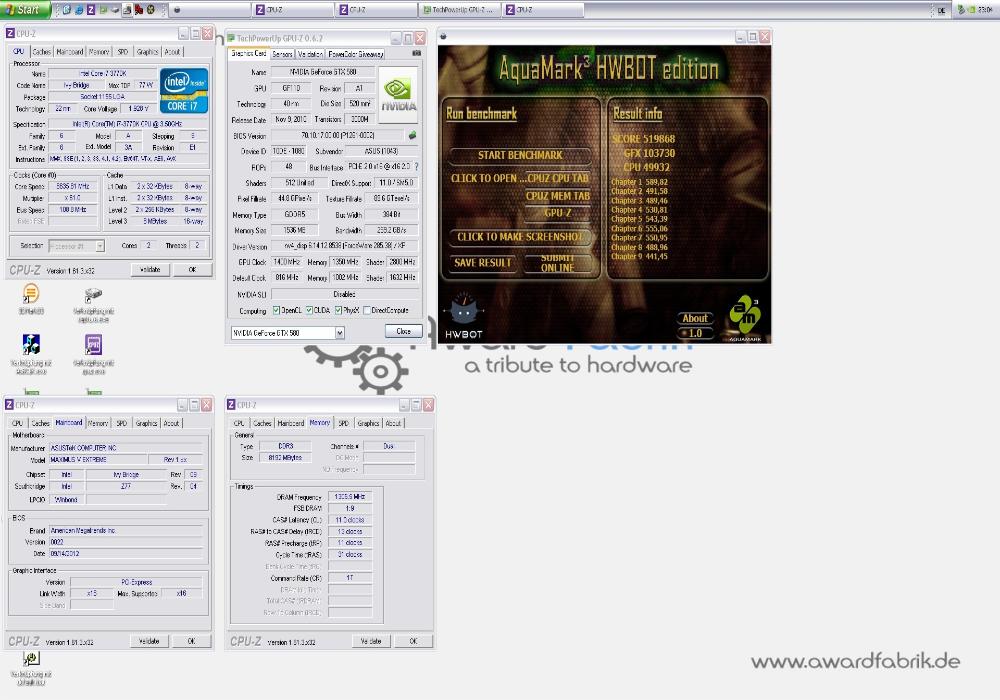Image resolution: width=1000 pixels, height=700 pixels.
Task: Click the GFX 103730 result text
Action: pos(649,153)
